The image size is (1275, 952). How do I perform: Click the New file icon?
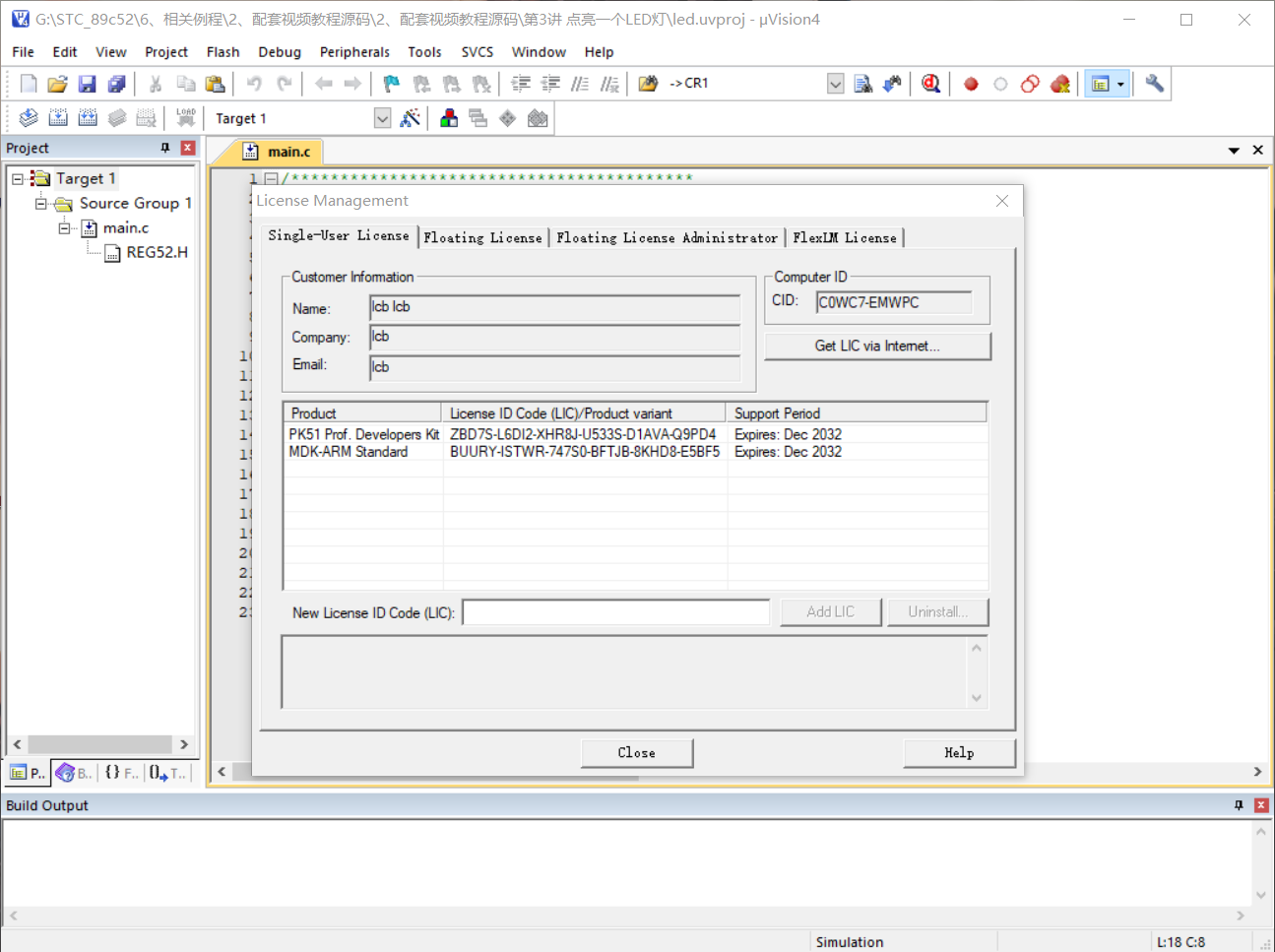click(x=29, y=84)
